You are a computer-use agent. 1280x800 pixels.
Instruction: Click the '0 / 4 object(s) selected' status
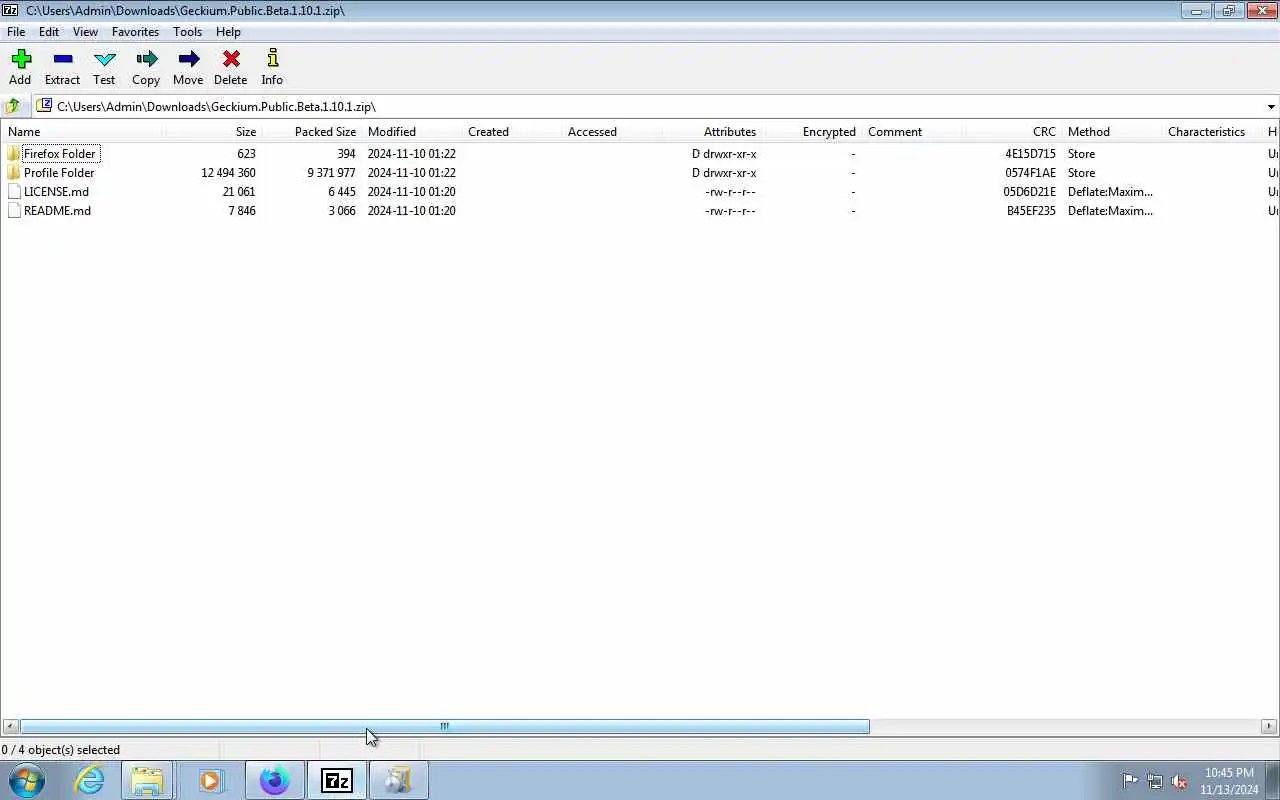61,750
